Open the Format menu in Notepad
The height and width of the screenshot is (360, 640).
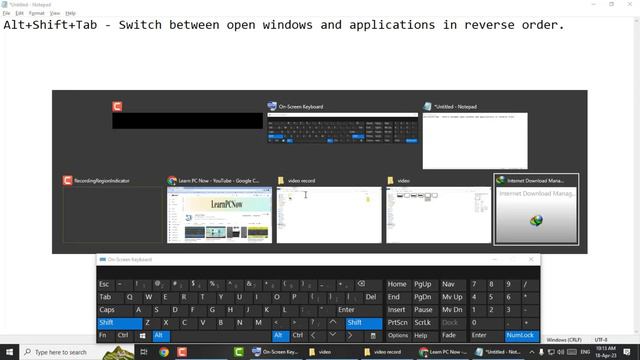tap(37, 13)
